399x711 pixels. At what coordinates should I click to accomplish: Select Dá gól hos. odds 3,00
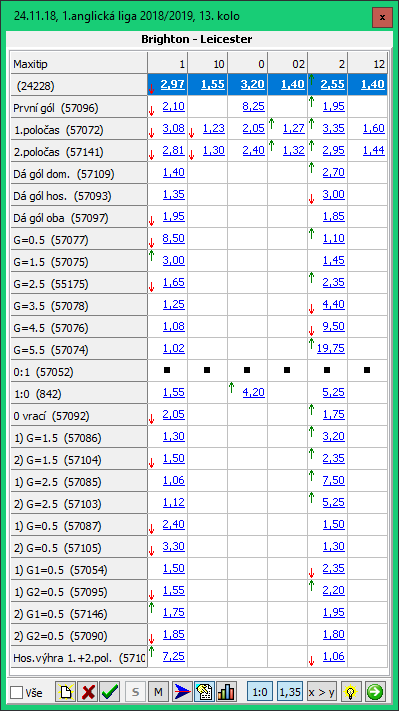click(x=334, y=195)
